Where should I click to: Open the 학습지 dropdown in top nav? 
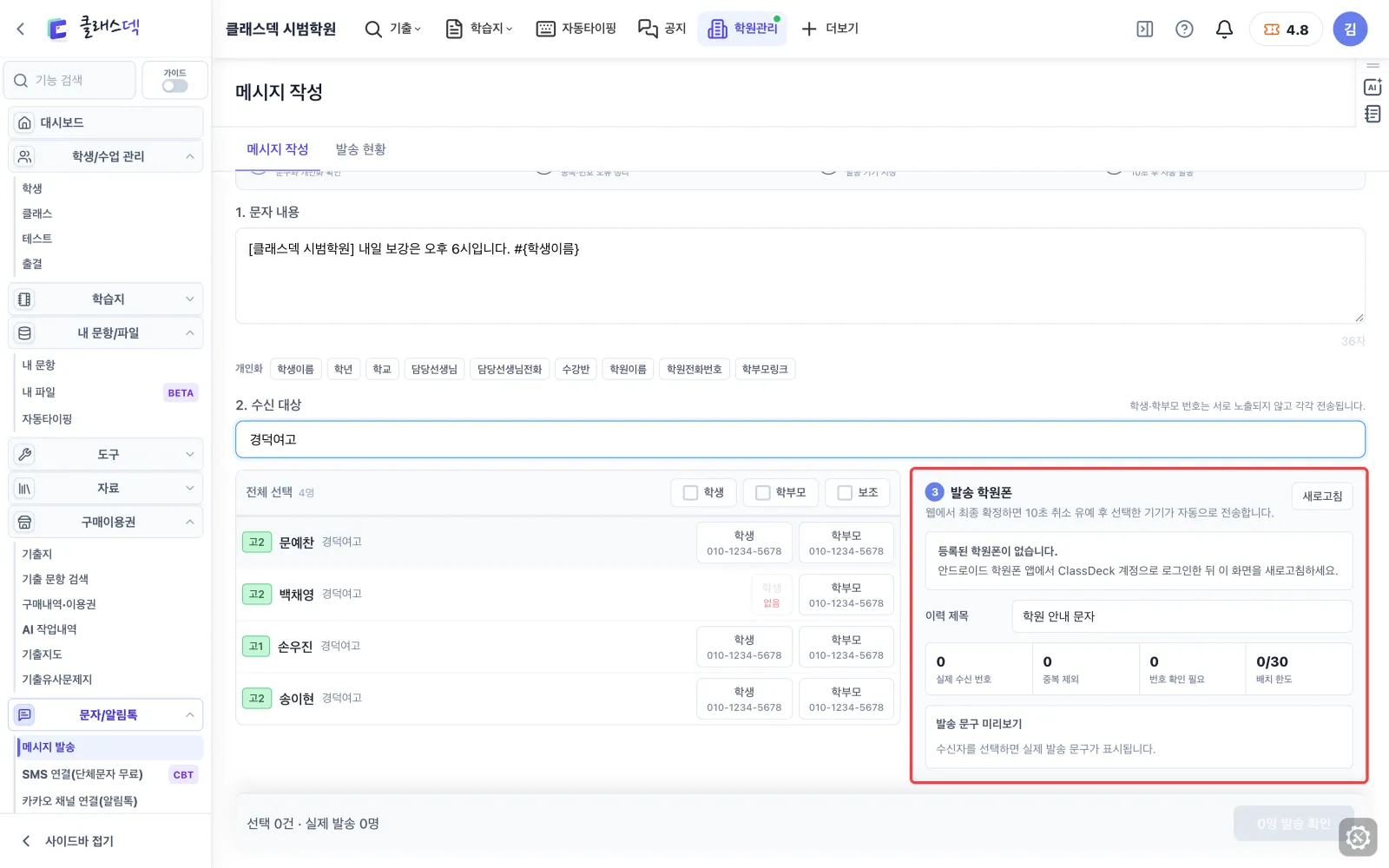pyautogui.click(x=479, y=29)
